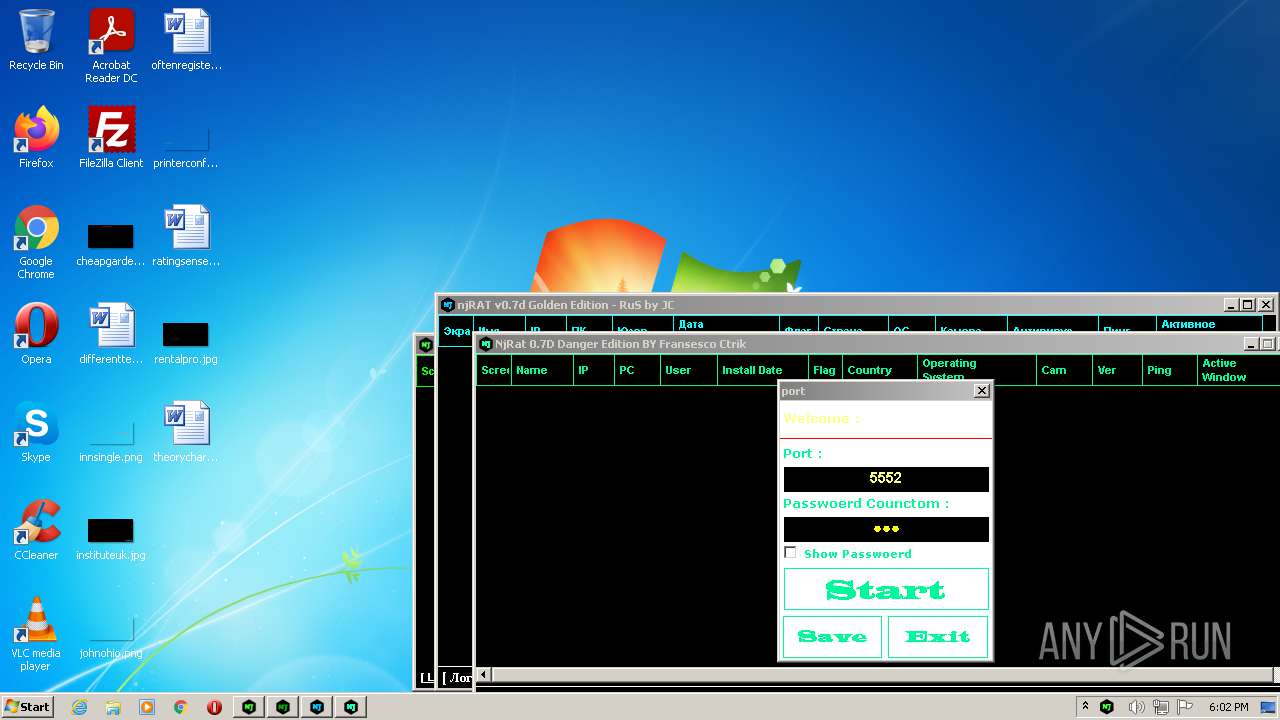Open Windows Media Player taskbar icon
Image resolution: width=1280 pixels, height=720 pixels.
[147, 707]
